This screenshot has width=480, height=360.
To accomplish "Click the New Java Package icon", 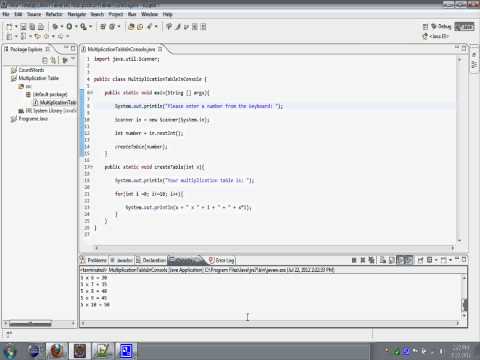I will [x=103, y=27].
